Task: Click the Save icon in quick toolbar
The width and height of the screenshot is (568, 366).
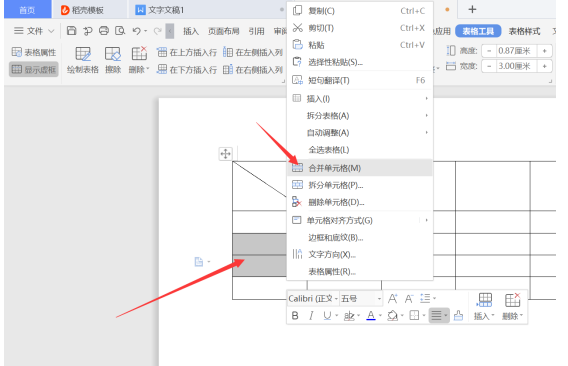Action: pyautogui.click(x=72, y=31)
